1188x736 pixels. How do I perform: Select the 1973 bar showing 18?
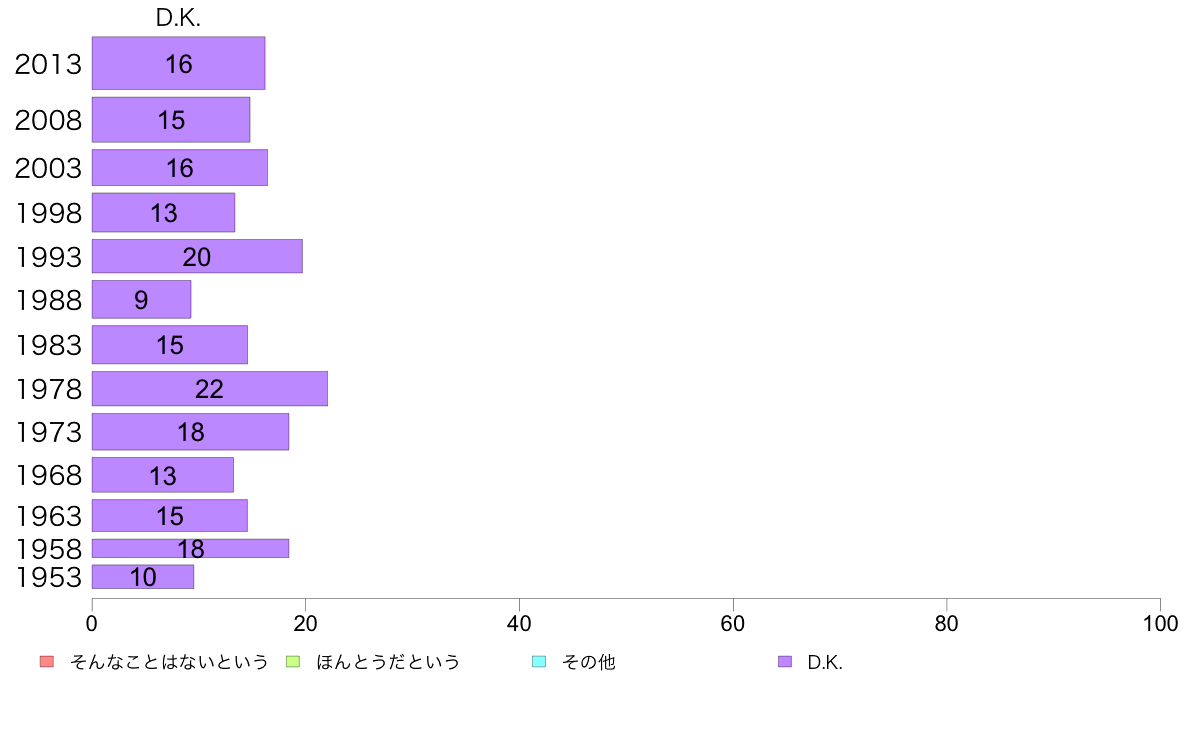click(x=190, y=431)
